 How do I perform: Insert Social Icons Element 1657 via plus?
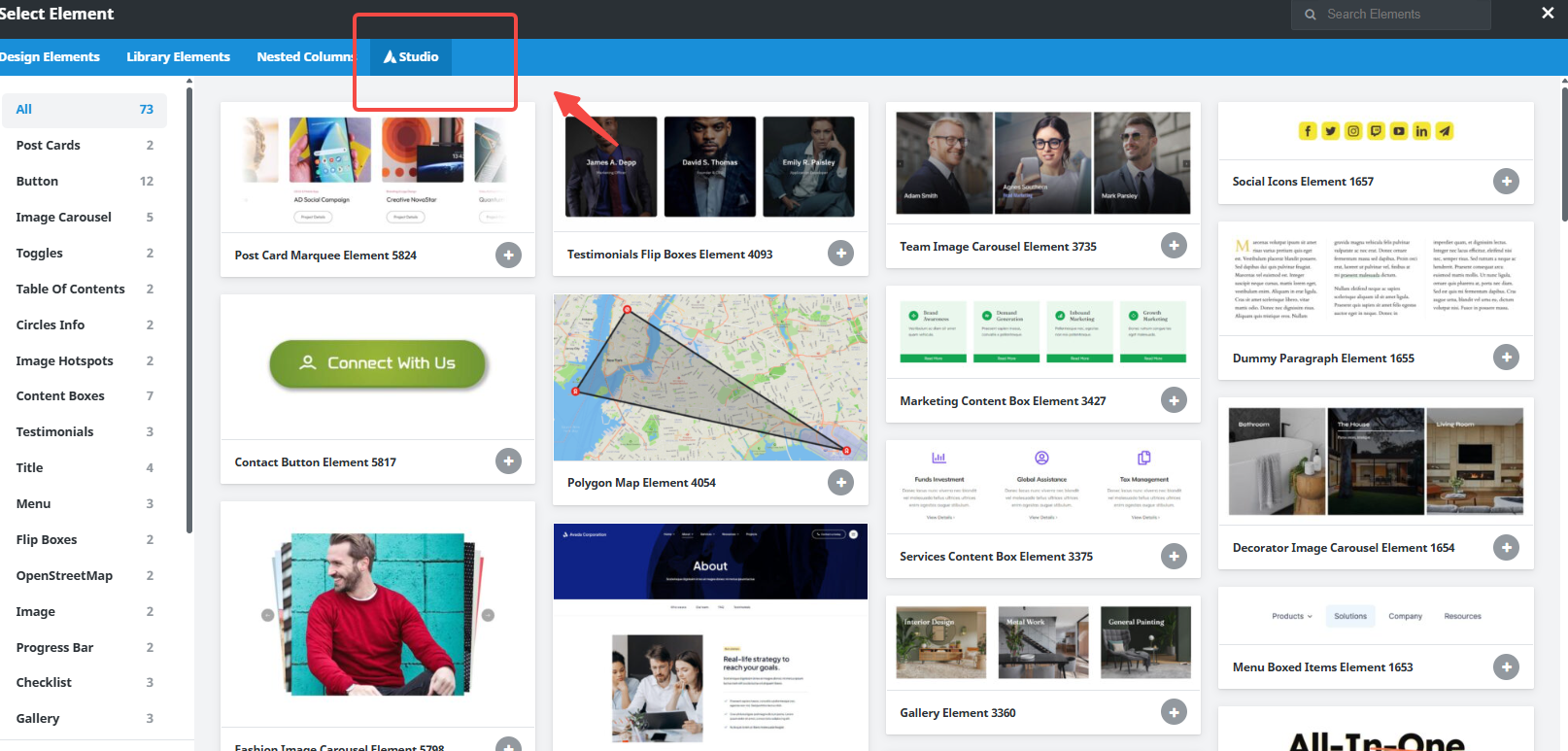(x=1506, y=181)
